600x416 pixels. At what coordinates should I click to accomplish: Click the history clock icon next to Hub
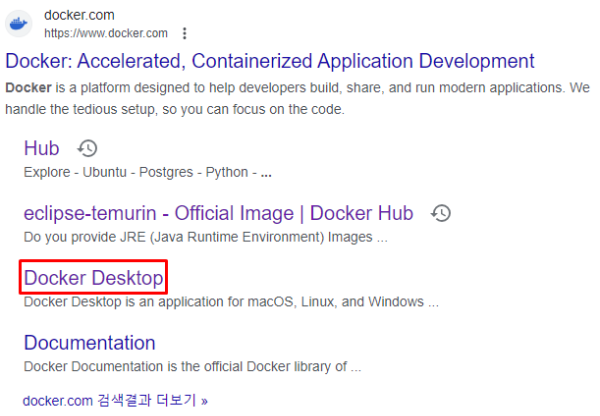tap(88, 148)
